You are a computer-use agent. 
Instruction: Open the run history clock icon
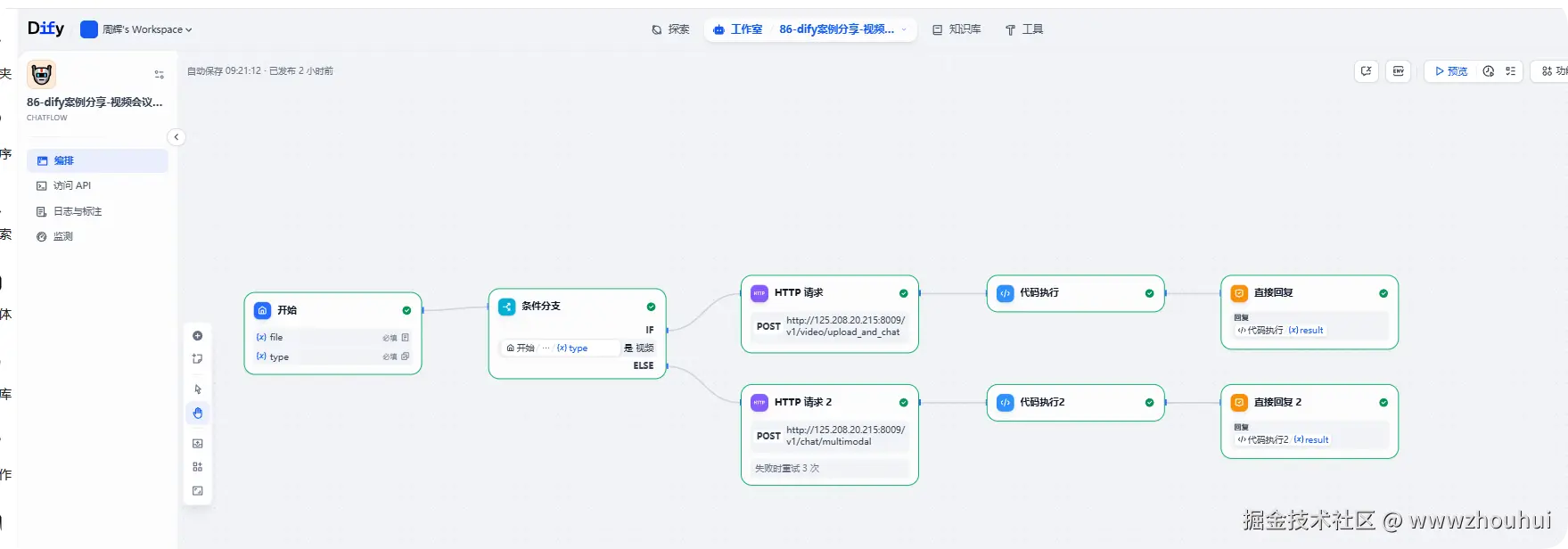click(x=1488, y=71)
